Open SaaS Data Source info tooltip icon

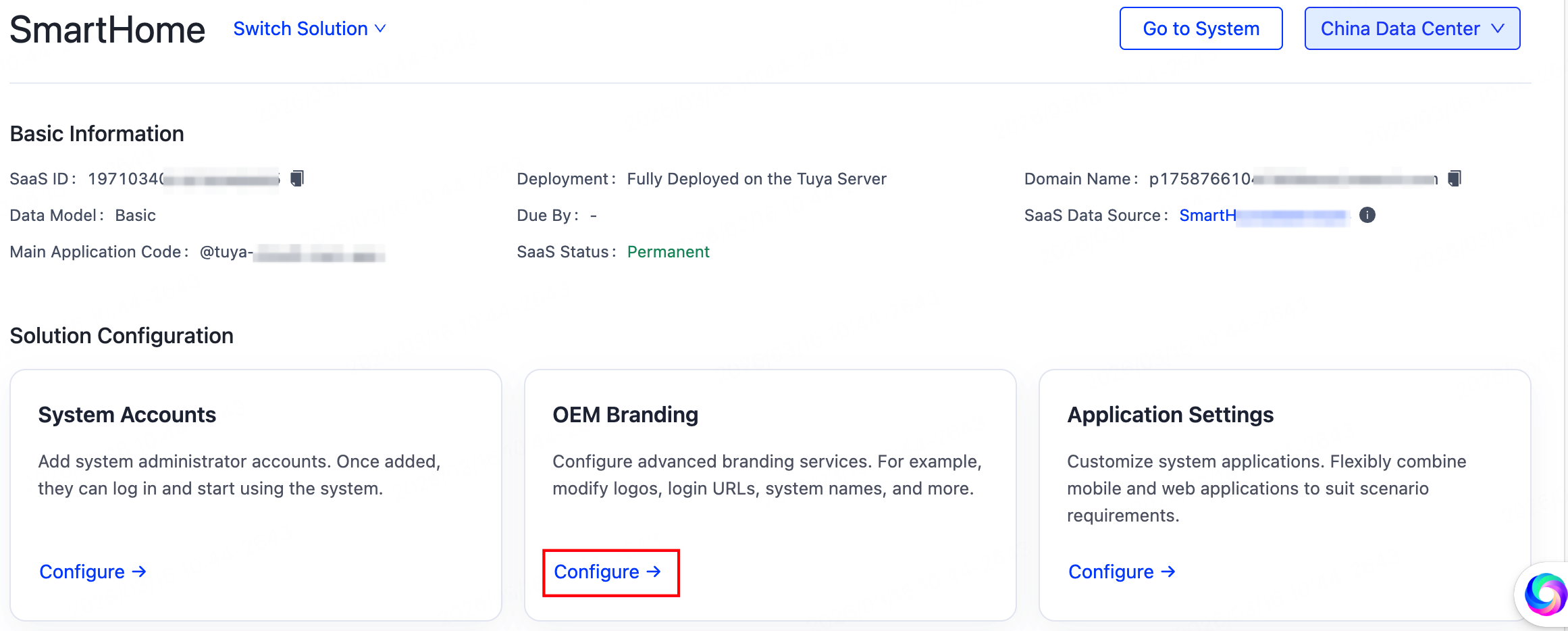1367,215
